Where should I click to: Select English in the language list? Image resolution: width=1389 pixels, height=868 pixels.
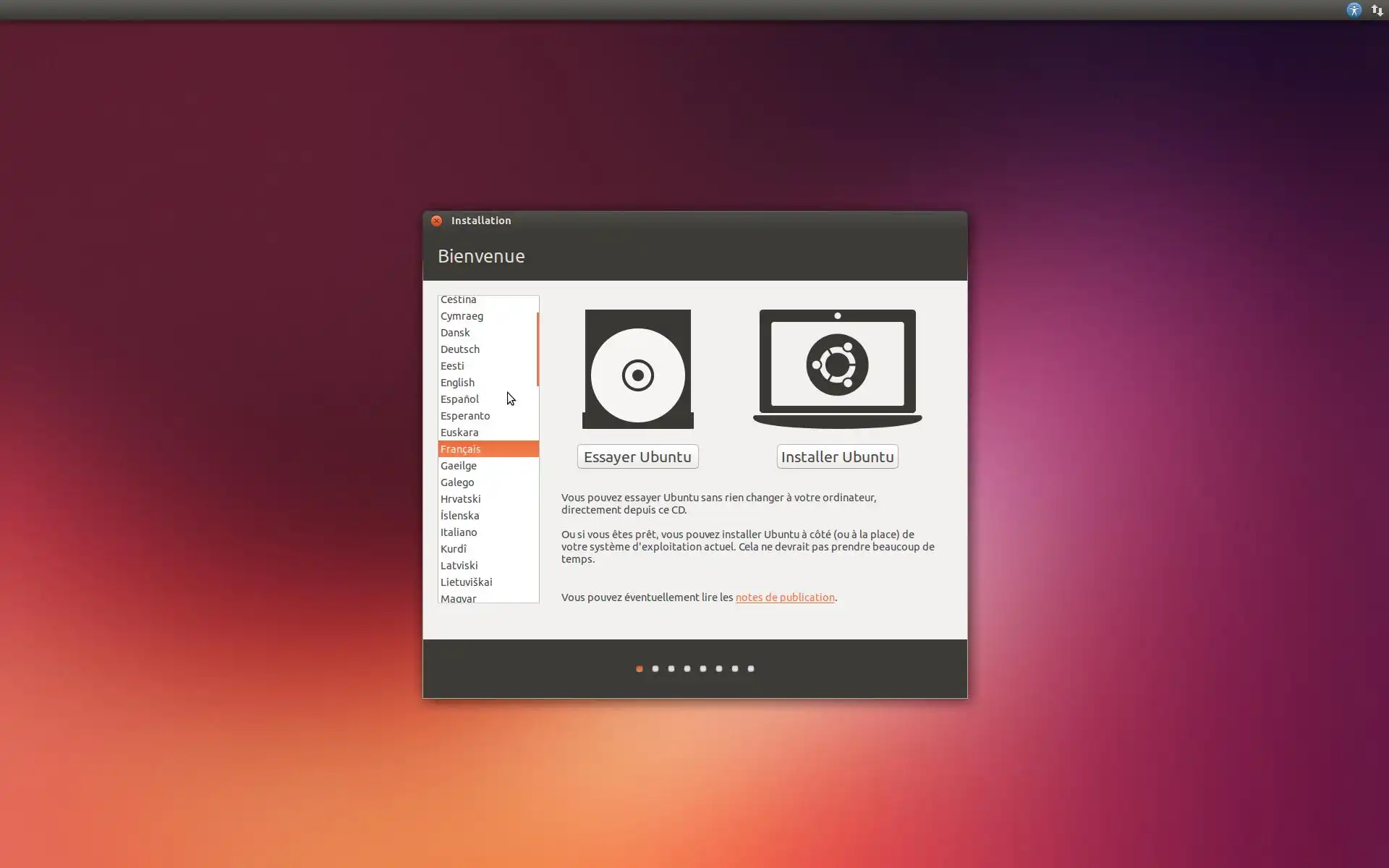[457, 383]
